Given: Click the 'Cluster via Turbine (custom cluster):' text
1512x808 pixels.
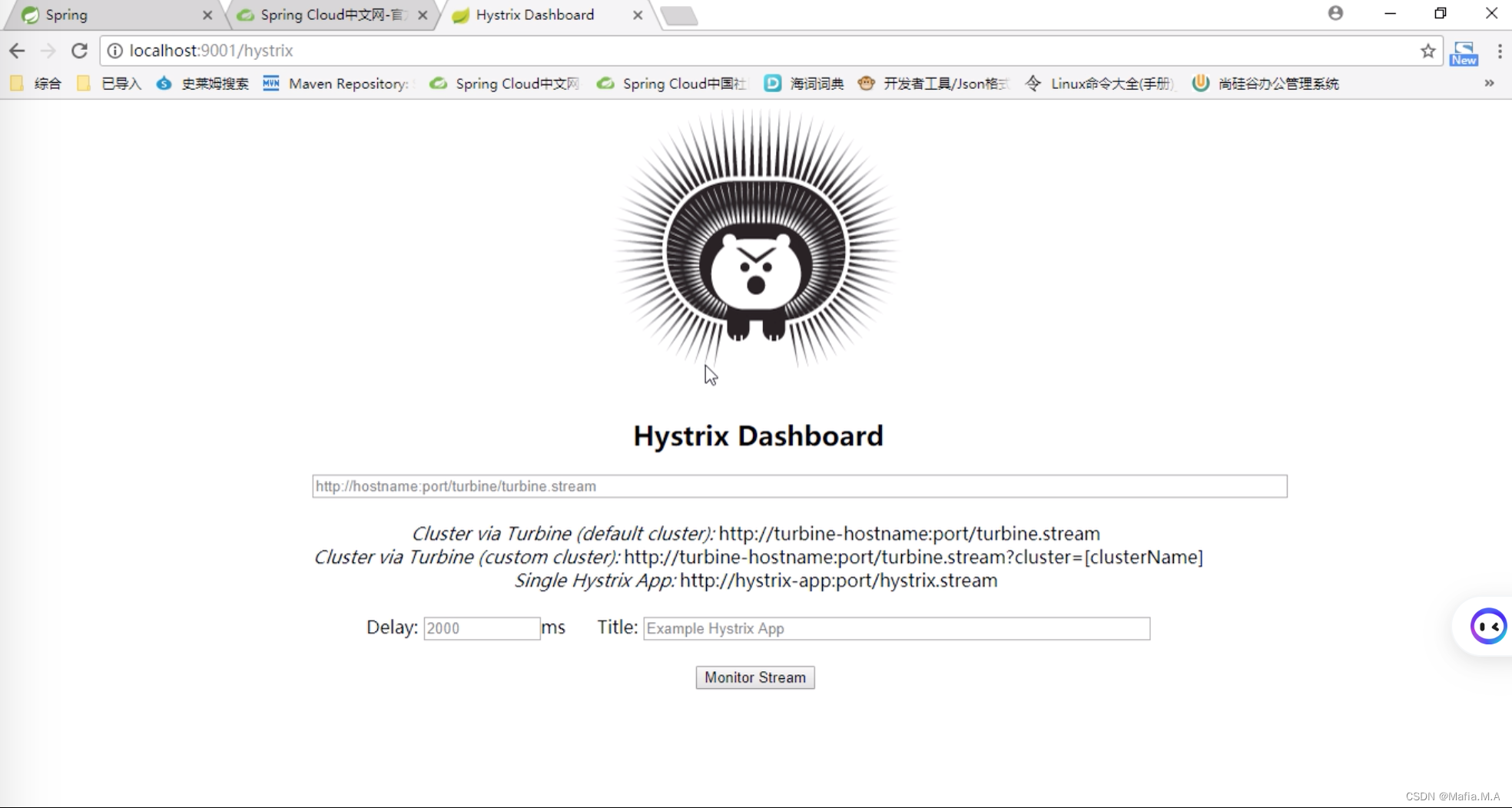Looking at the screenshot, I should pyautogui.click(x=467, y=557).
